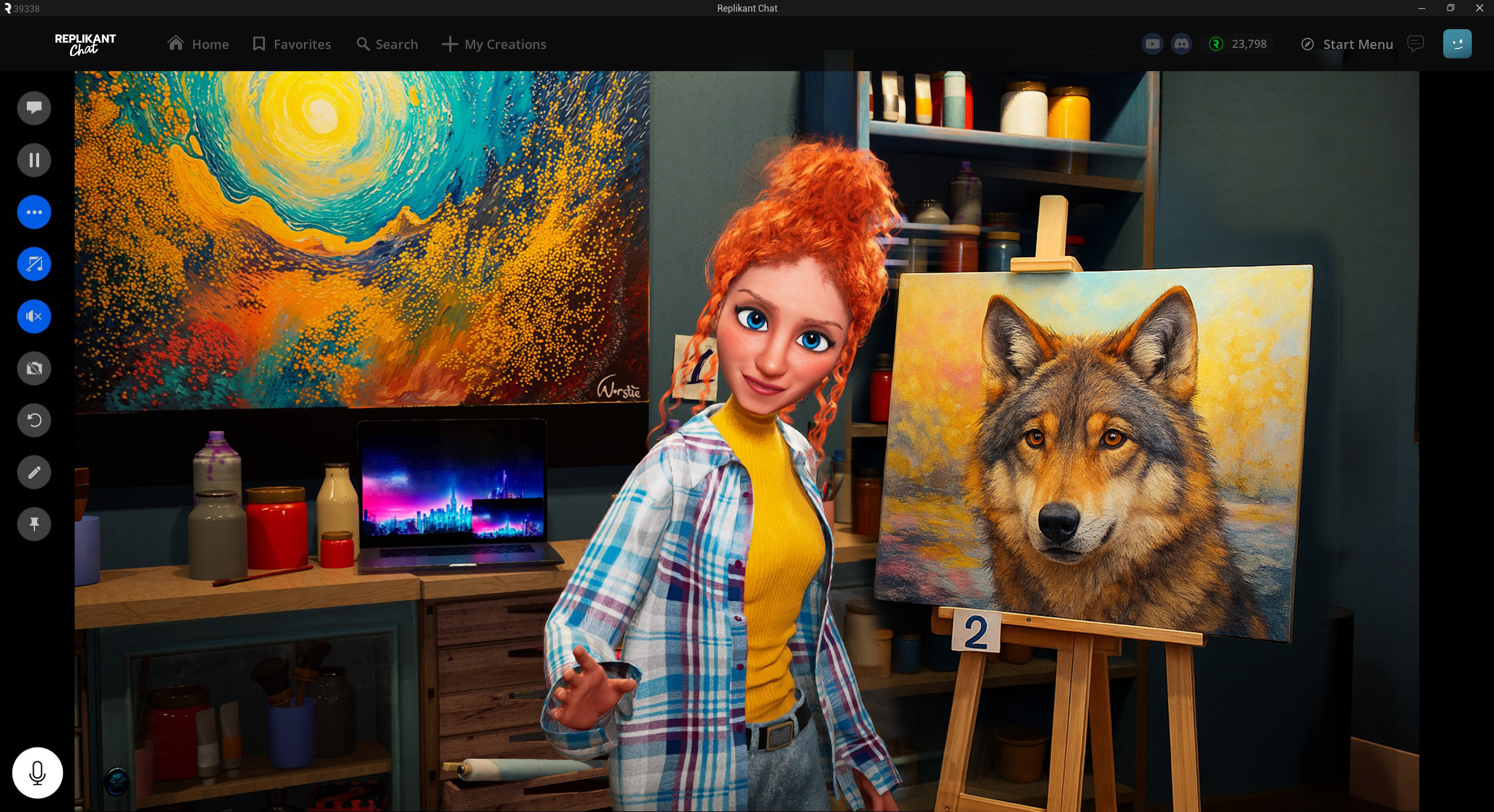Open the chat bubble panel in sidebar
1494x812 pixels.
point(34,108)
